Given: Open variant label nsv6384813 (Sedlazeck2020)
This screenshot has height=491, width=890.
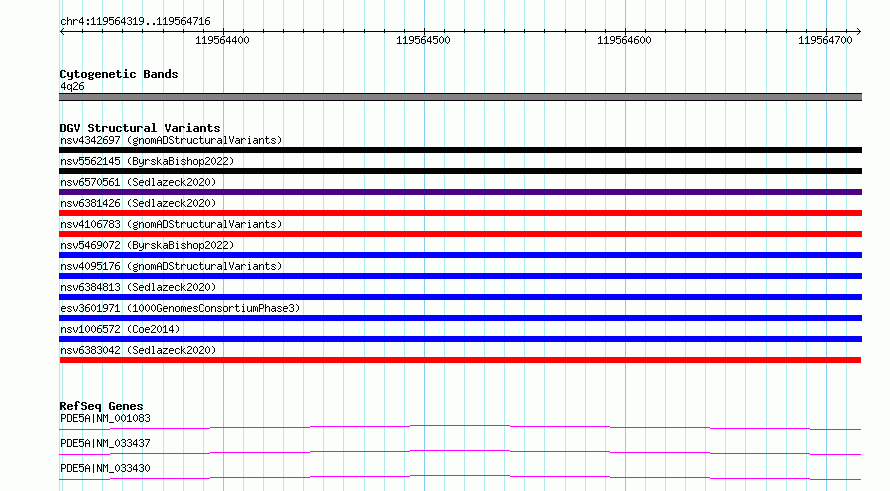Looking at the screenshot, I should pos(138,287).
